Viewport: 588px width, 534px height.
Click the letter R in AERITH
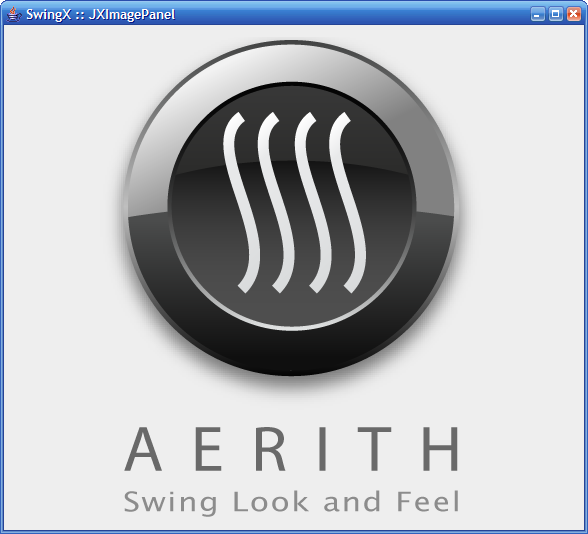click(270, 448)
